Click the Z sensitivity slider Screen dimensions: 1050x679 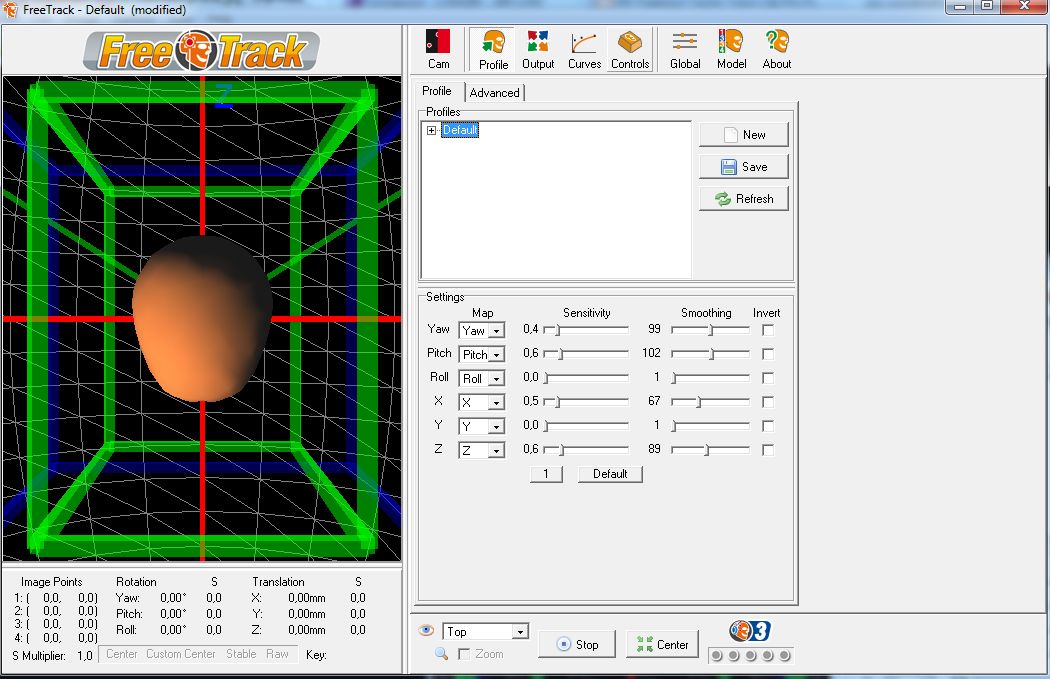(x=586, y=449)
